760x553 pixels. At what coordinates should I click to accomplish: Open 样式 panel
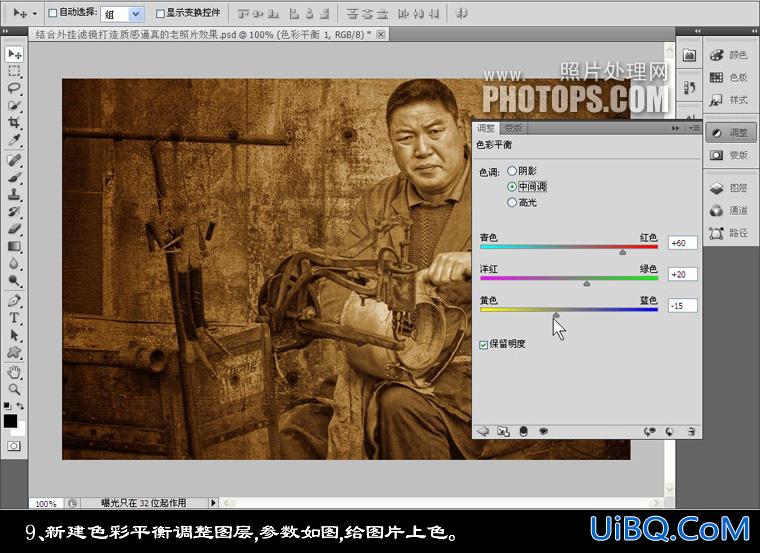731,100
